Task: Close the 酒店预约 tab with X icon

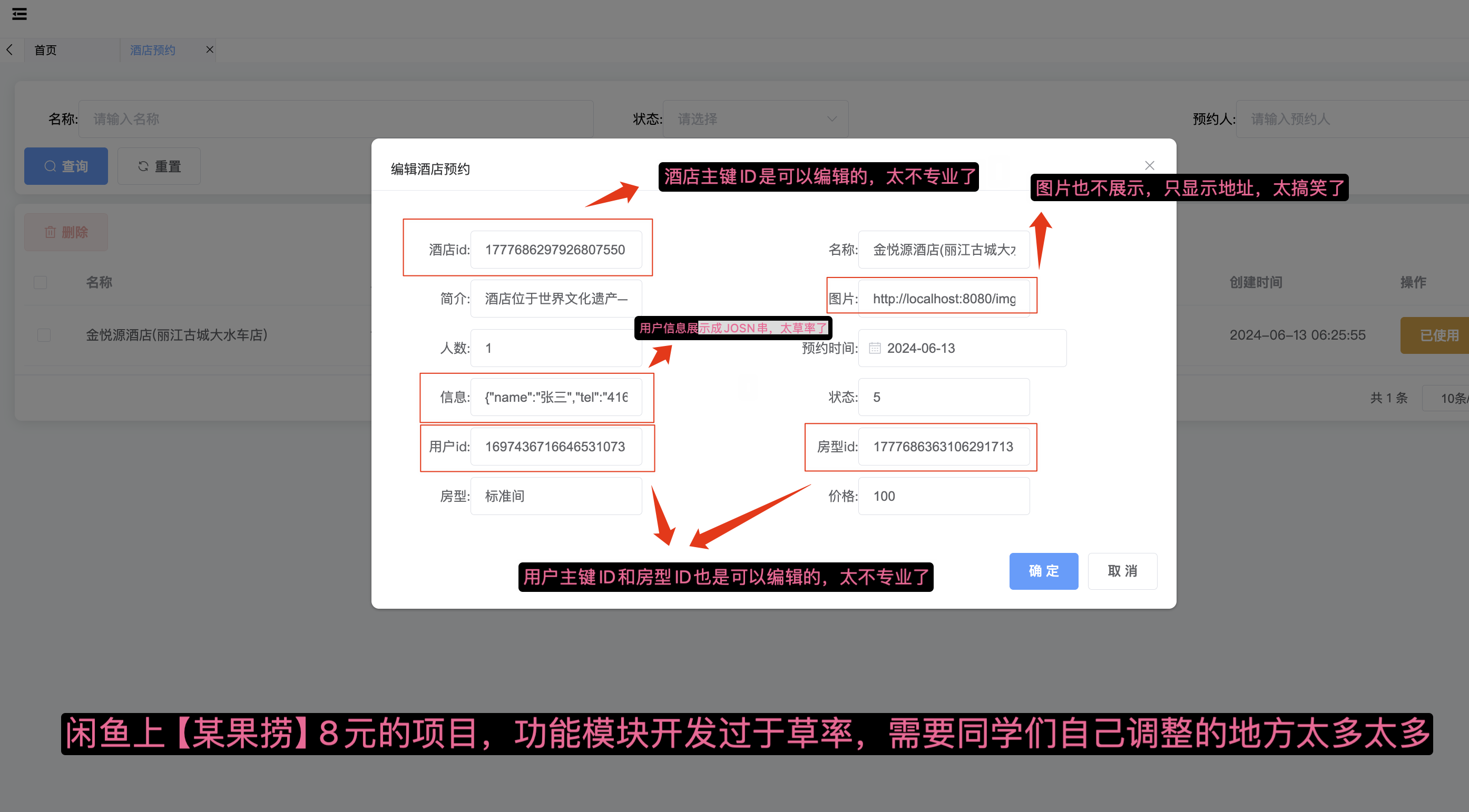Action: pos(210,49)
